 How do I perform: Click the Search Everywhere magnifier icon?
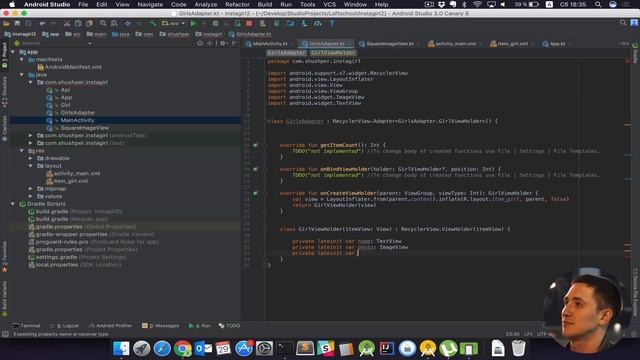(x=623, y=23)
